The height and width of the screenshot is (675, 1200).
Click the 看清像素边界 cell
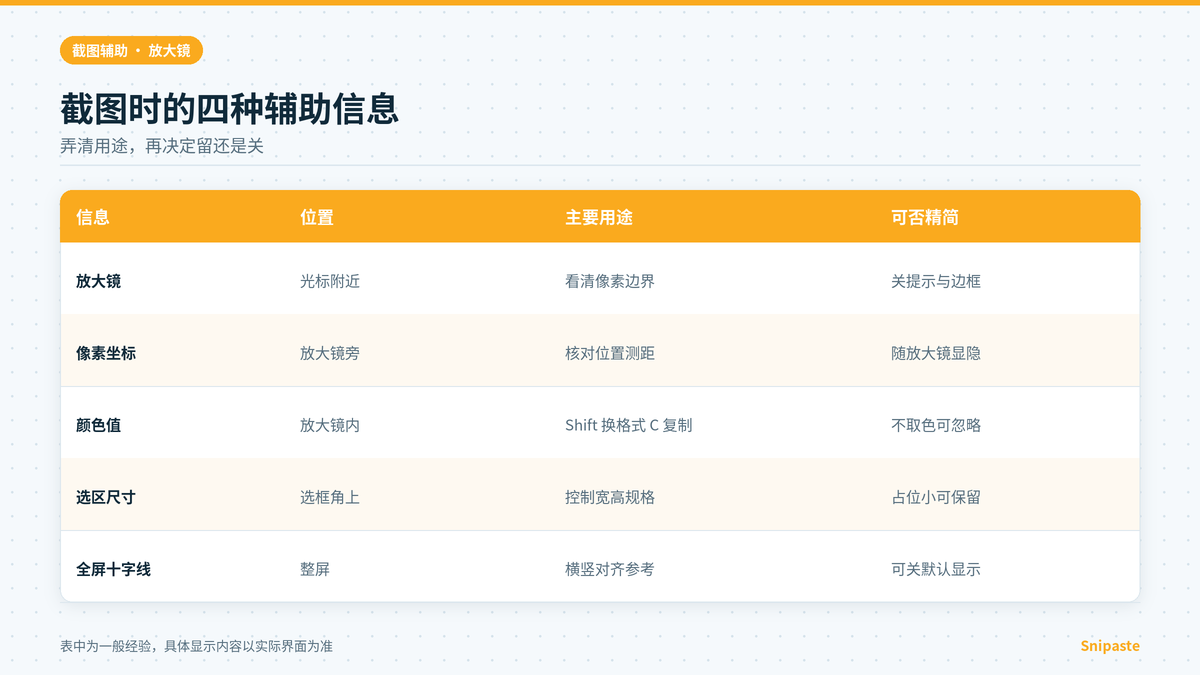610,281
